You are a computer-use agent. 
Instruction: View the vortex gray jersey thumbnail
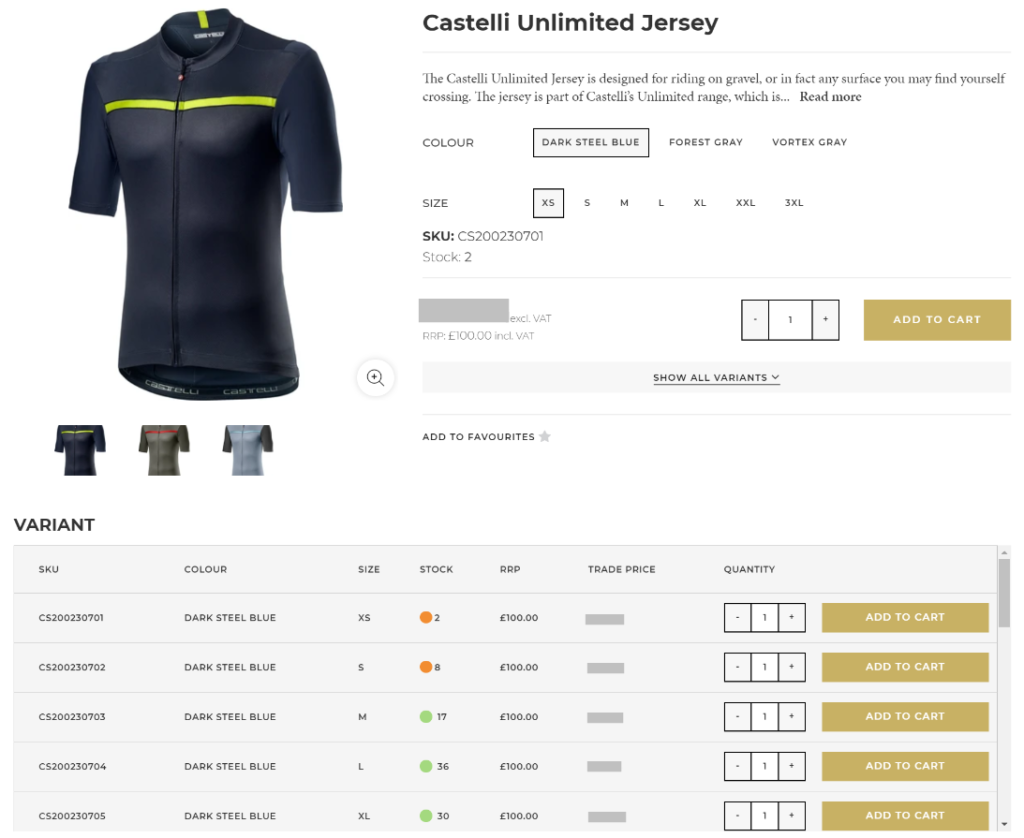click(248, 450)
